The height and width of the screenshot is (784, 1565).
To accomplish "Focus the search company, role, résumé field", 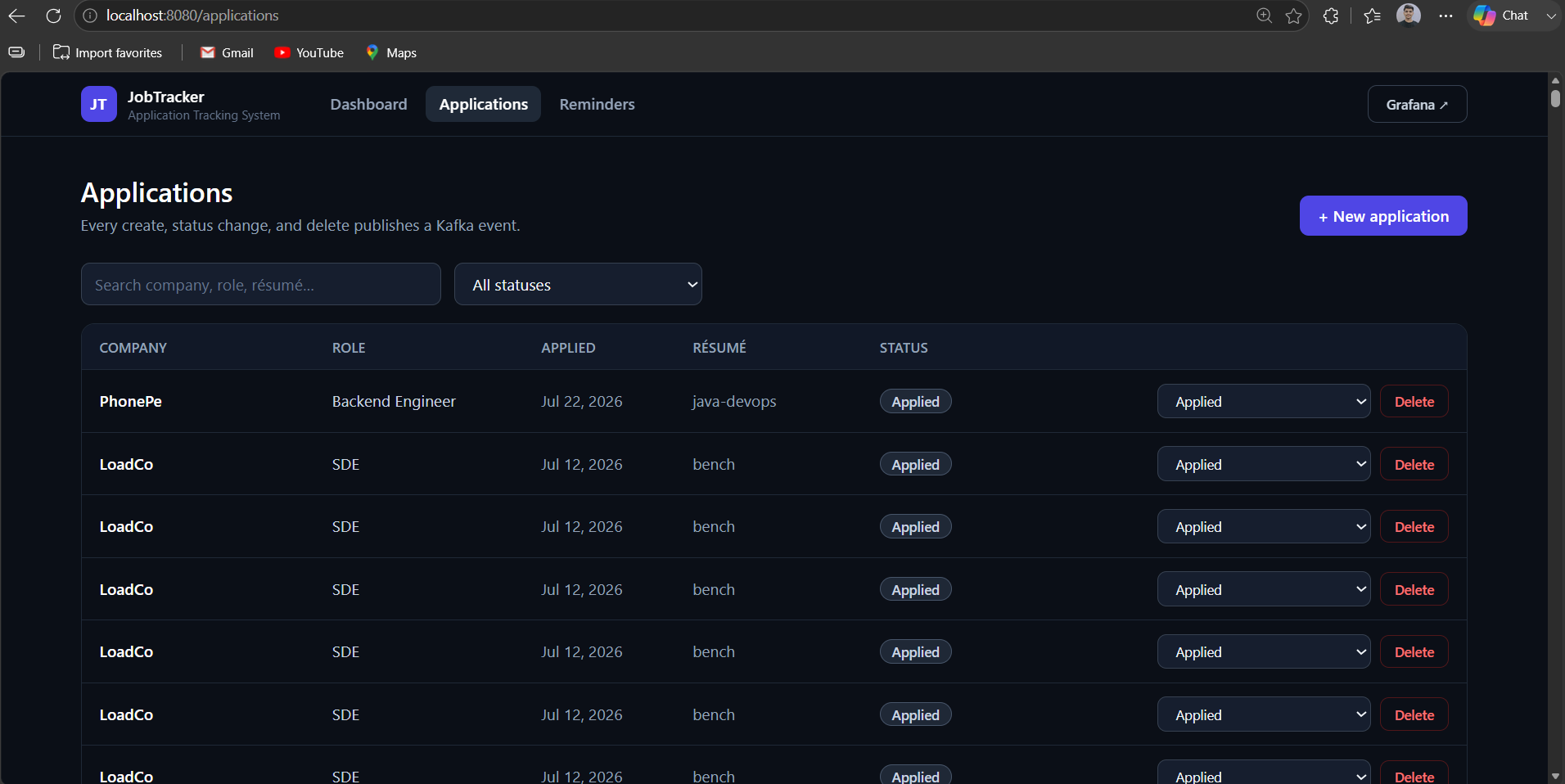I will [261, 284].
